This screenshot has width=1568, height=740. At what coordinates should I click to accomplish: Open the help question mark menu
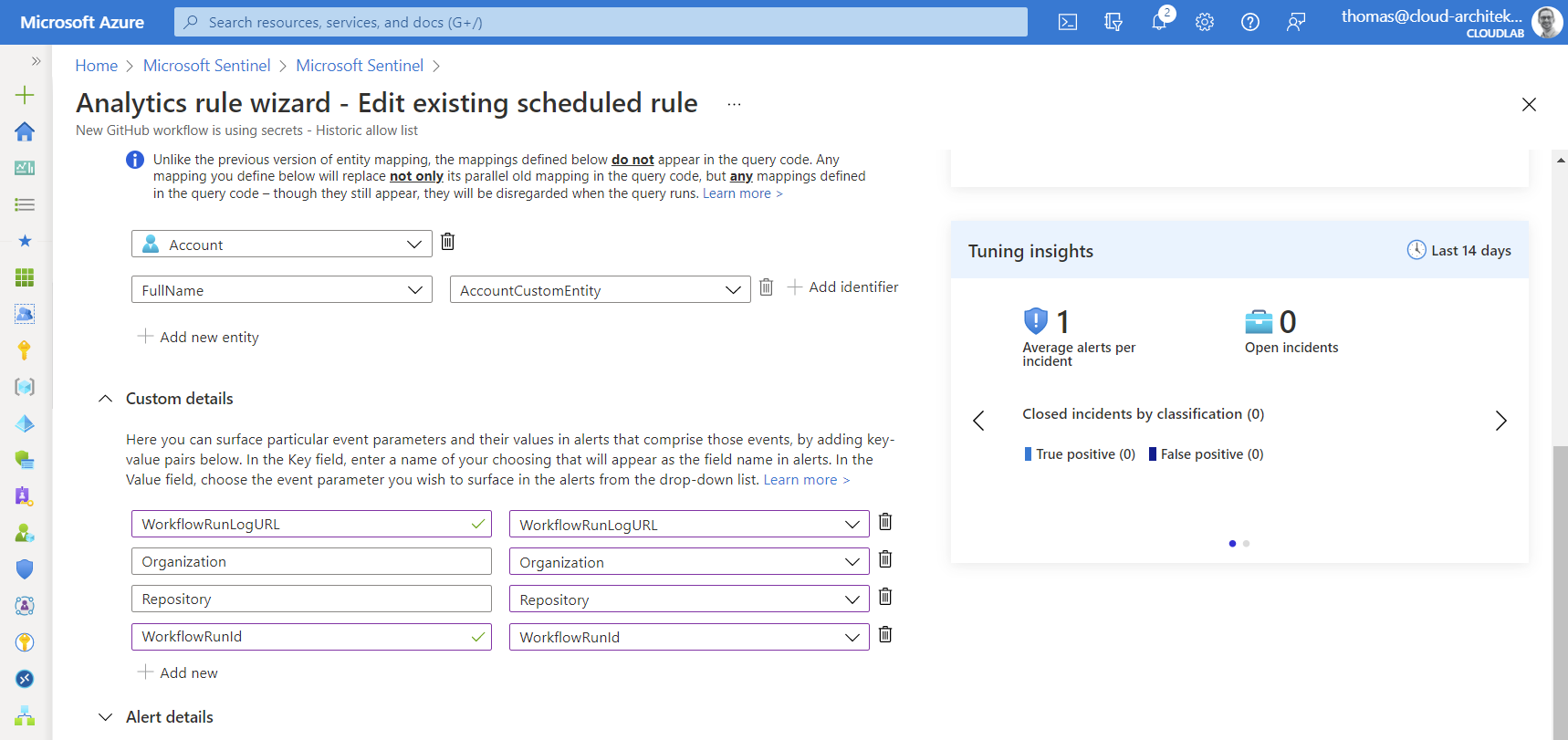click(1250, 22)
